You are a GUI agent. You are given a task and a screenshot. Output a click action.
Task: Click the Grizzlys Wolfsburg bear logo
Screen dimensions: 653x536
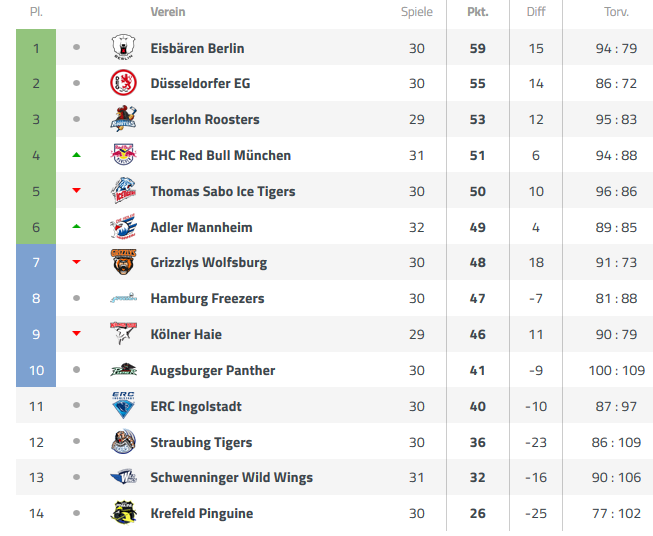(x=123, y=262)
